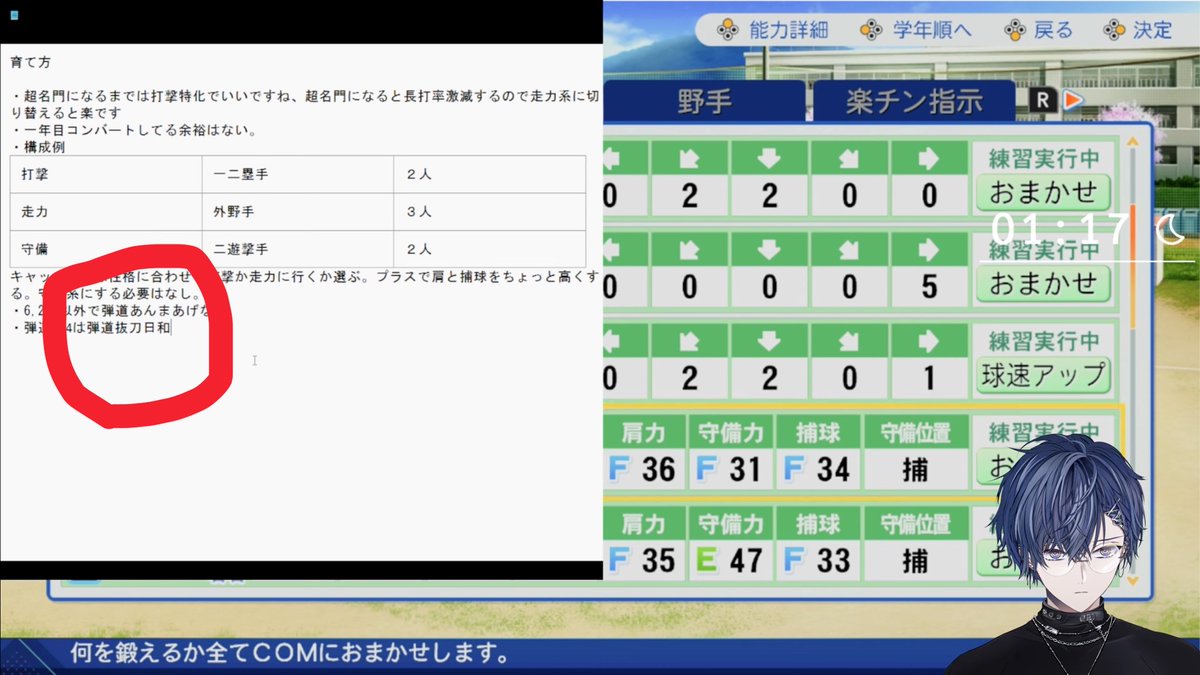Click the diagonal arrow icon left of down arrow, 球速アップ row
Screen dimensions: 1200x675
coord(689,340)
